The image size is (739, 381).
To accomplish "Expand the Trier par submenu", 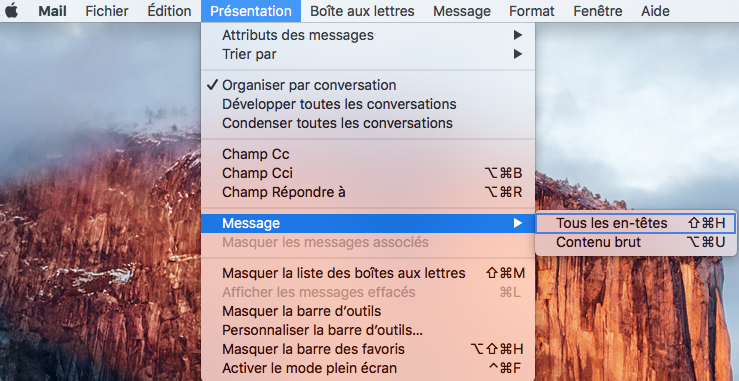I will pyautogui.click(x=368, y=54).
